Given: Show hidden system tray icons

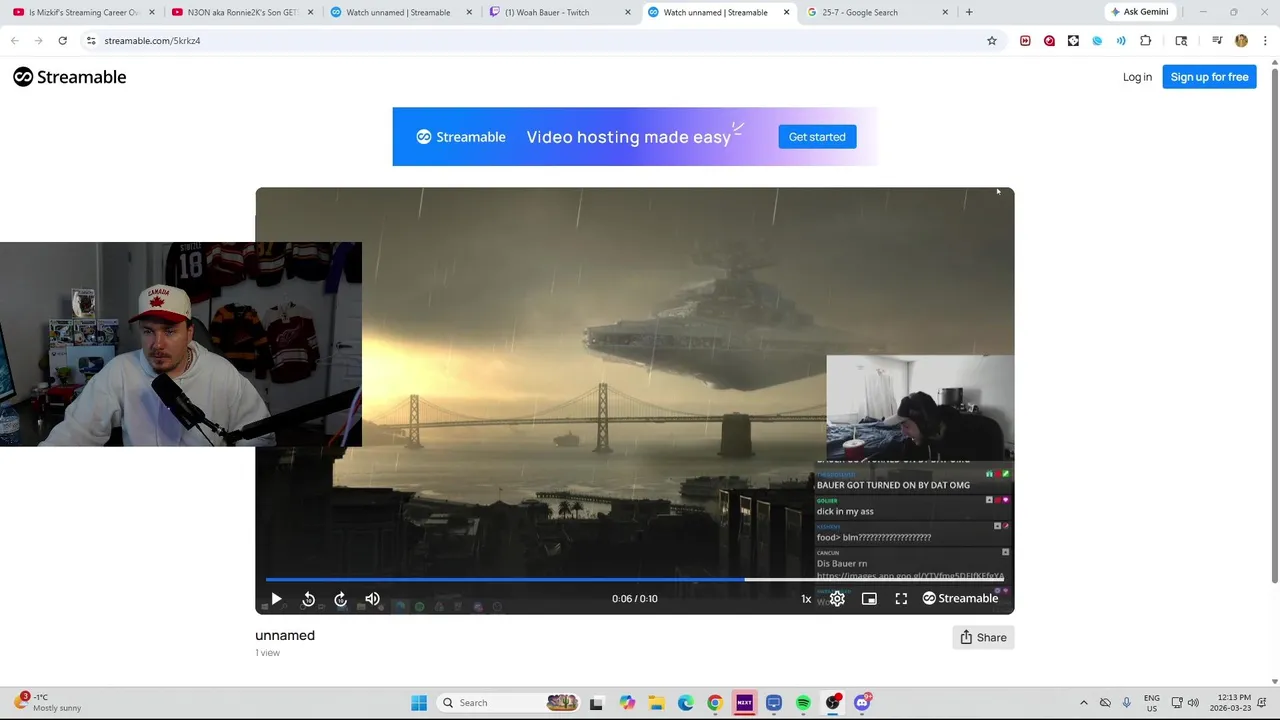Looking at the screenshot, I should click(1083, 703).
